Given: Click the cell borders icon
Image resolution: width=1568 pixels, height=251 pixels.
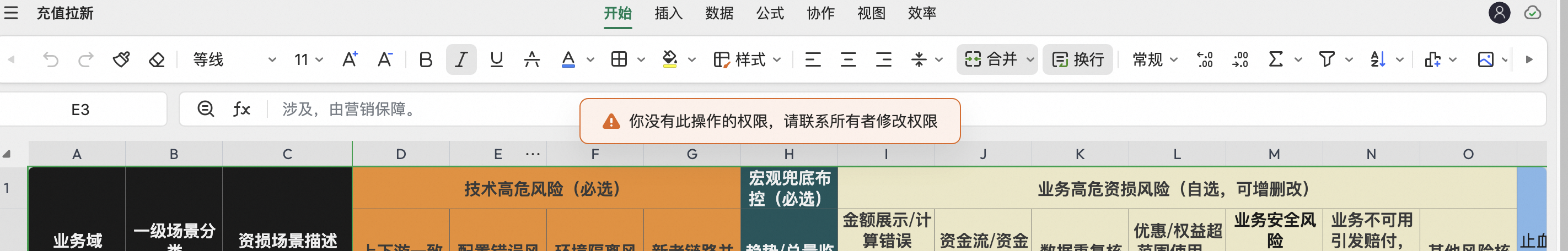Looking at the screenshot, I should tap(619, 59).
